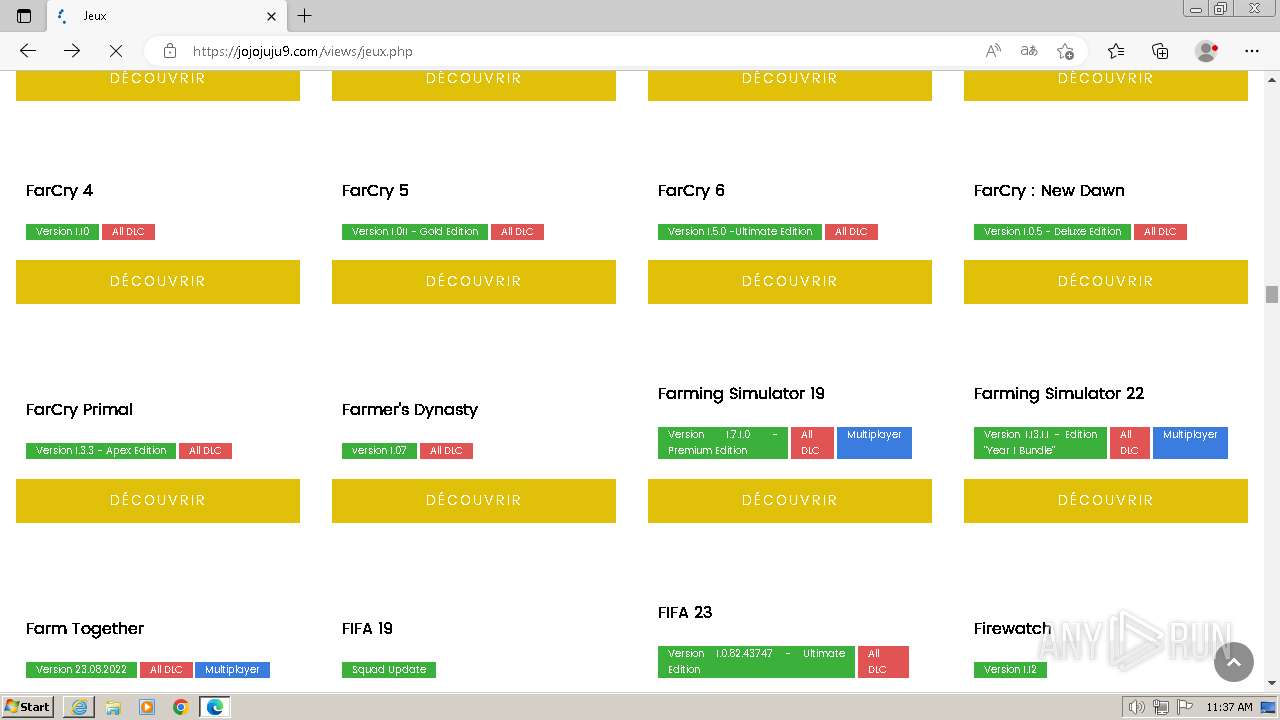Open a new browser tab
The width and height of the screenshot is (1280, 720).
[x=305, y=16]
